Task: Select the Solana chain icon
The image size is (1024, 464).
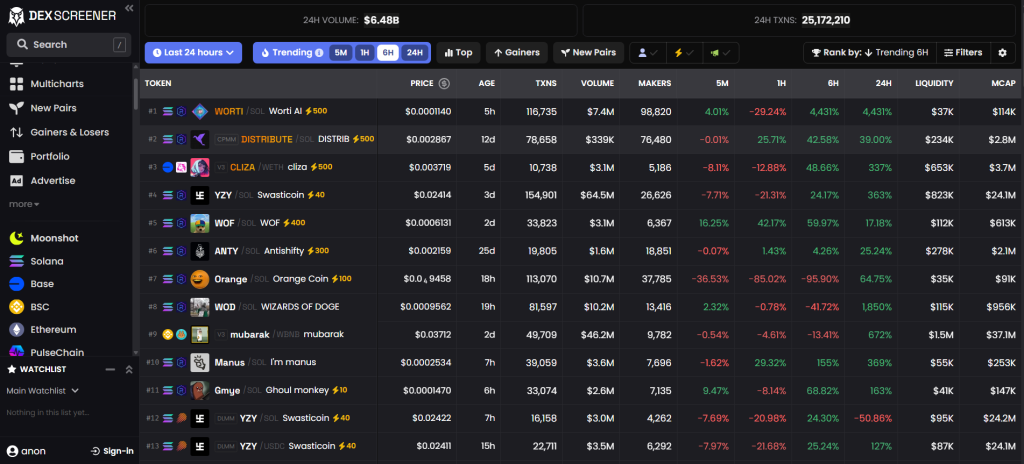Action: point(16,261)
